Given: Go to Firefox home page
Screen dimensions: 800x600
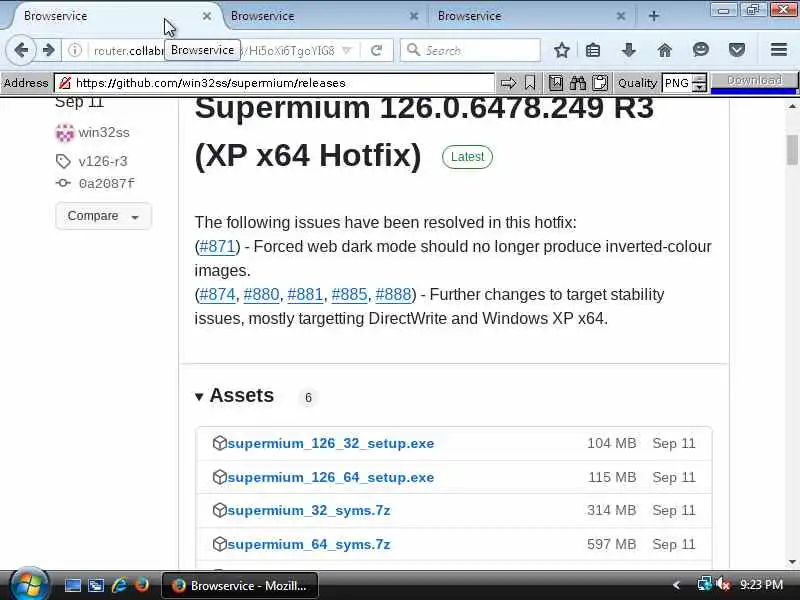Looking at the screenshot, I should click(x=664, y=50).
